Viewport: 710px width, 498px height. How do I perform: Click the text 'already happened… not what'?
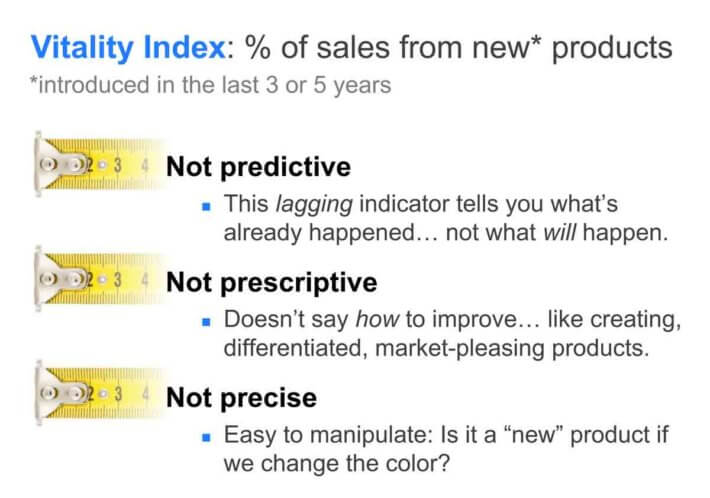point(379,234)
